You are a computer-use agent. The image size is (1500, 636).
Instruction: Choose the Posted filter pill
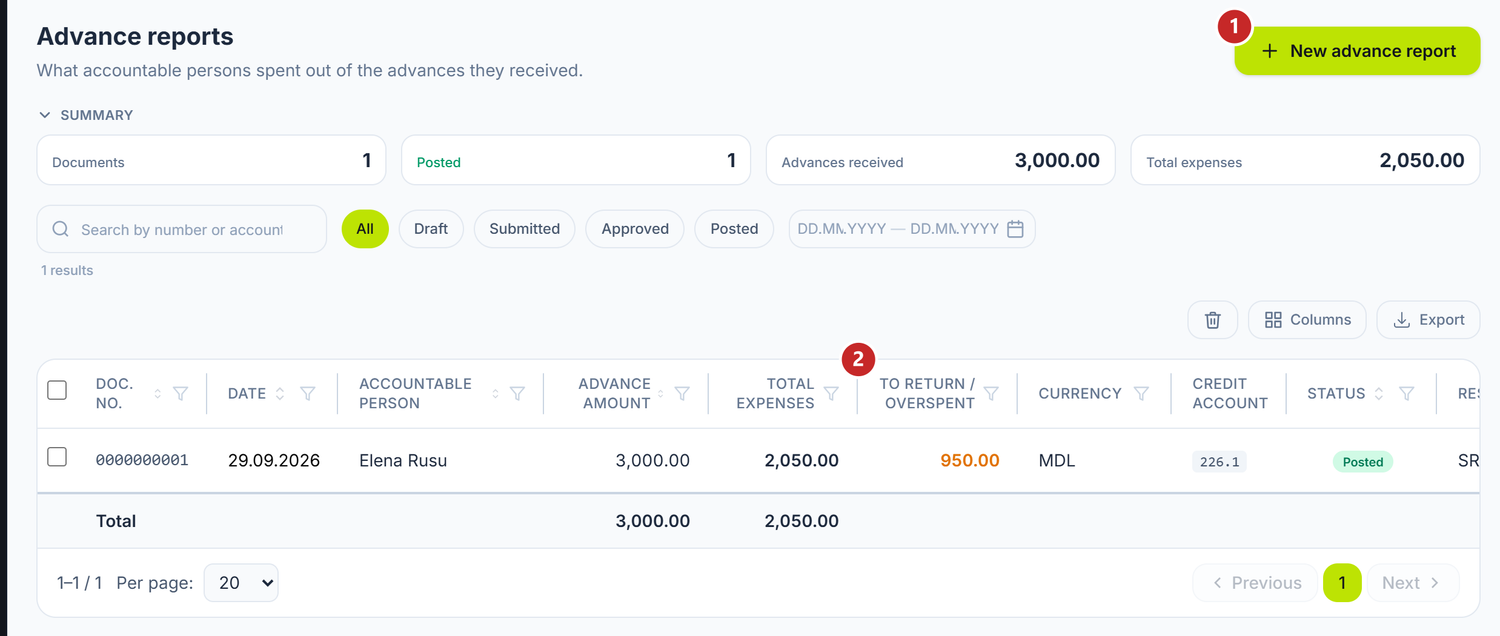tap(735, 229)
